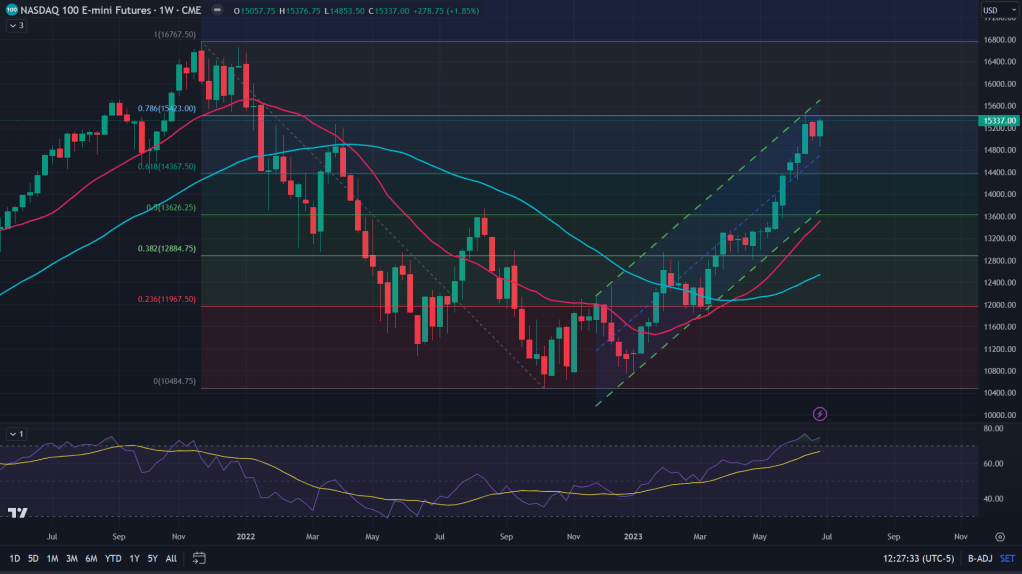Viewport: 1022px width, 574px height.
Task: Open the Go to date calendar icon
Action: [199, 558]
